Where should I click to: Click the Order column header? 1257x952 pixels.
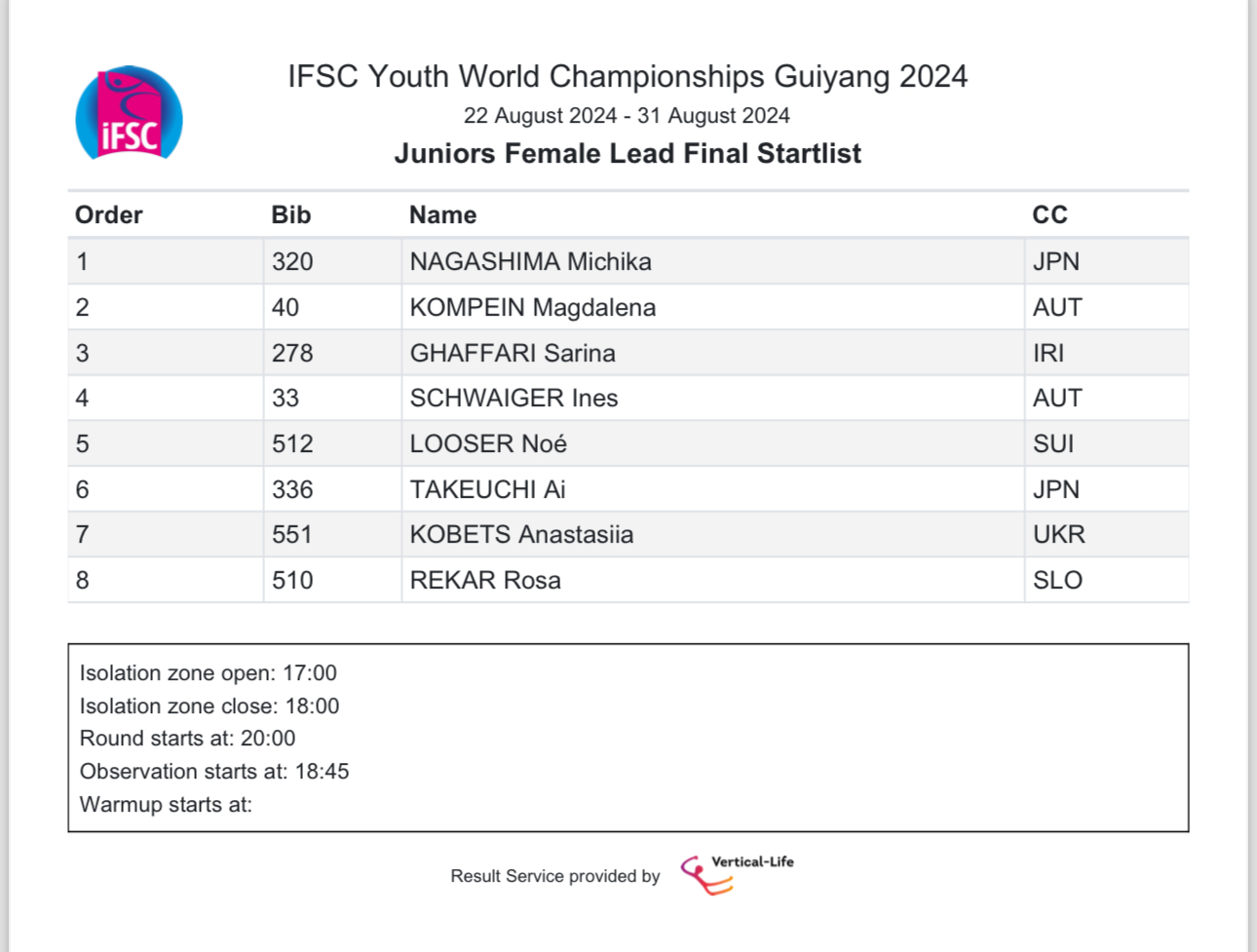click(109, 215)
